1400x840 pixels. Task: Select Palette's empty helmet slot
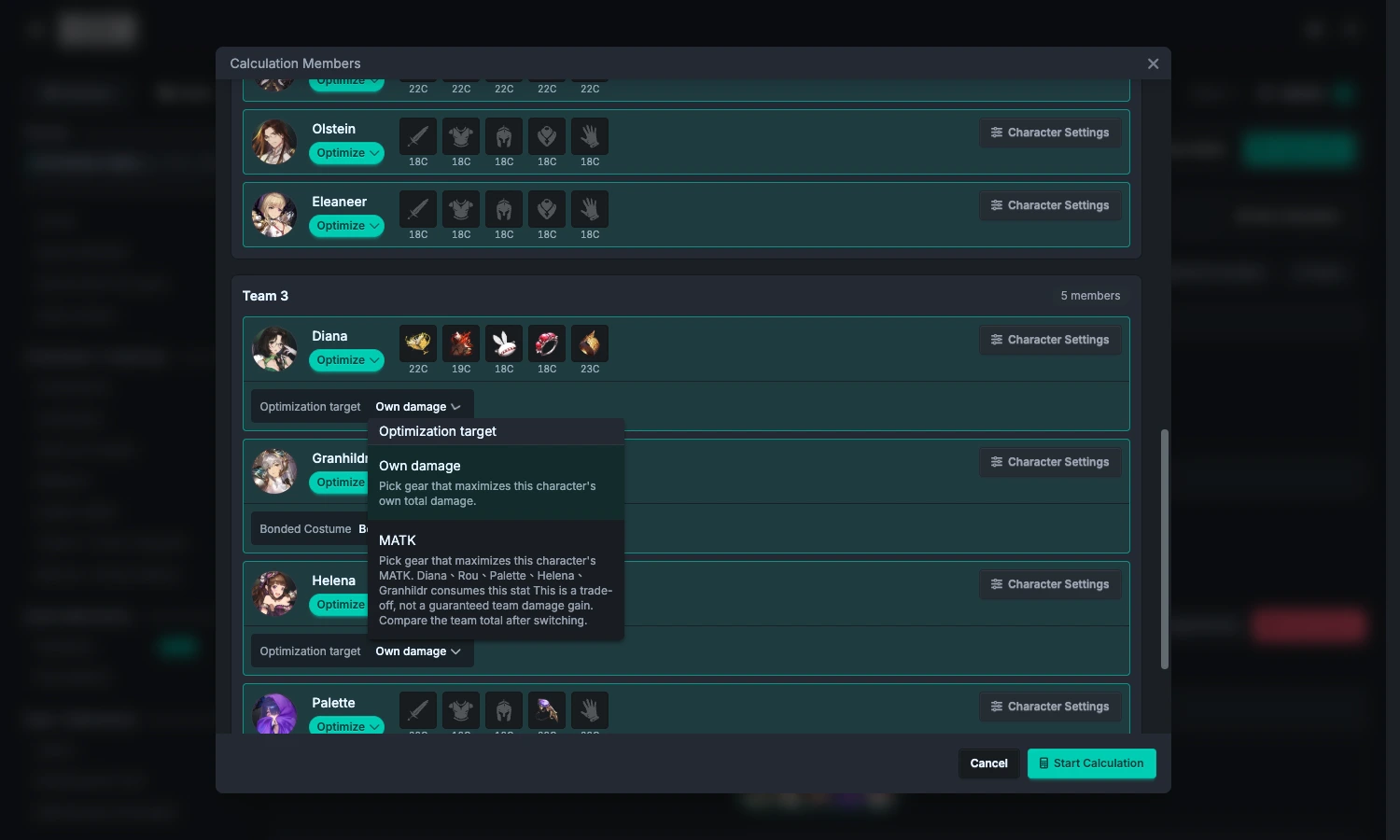click(504, 710)
